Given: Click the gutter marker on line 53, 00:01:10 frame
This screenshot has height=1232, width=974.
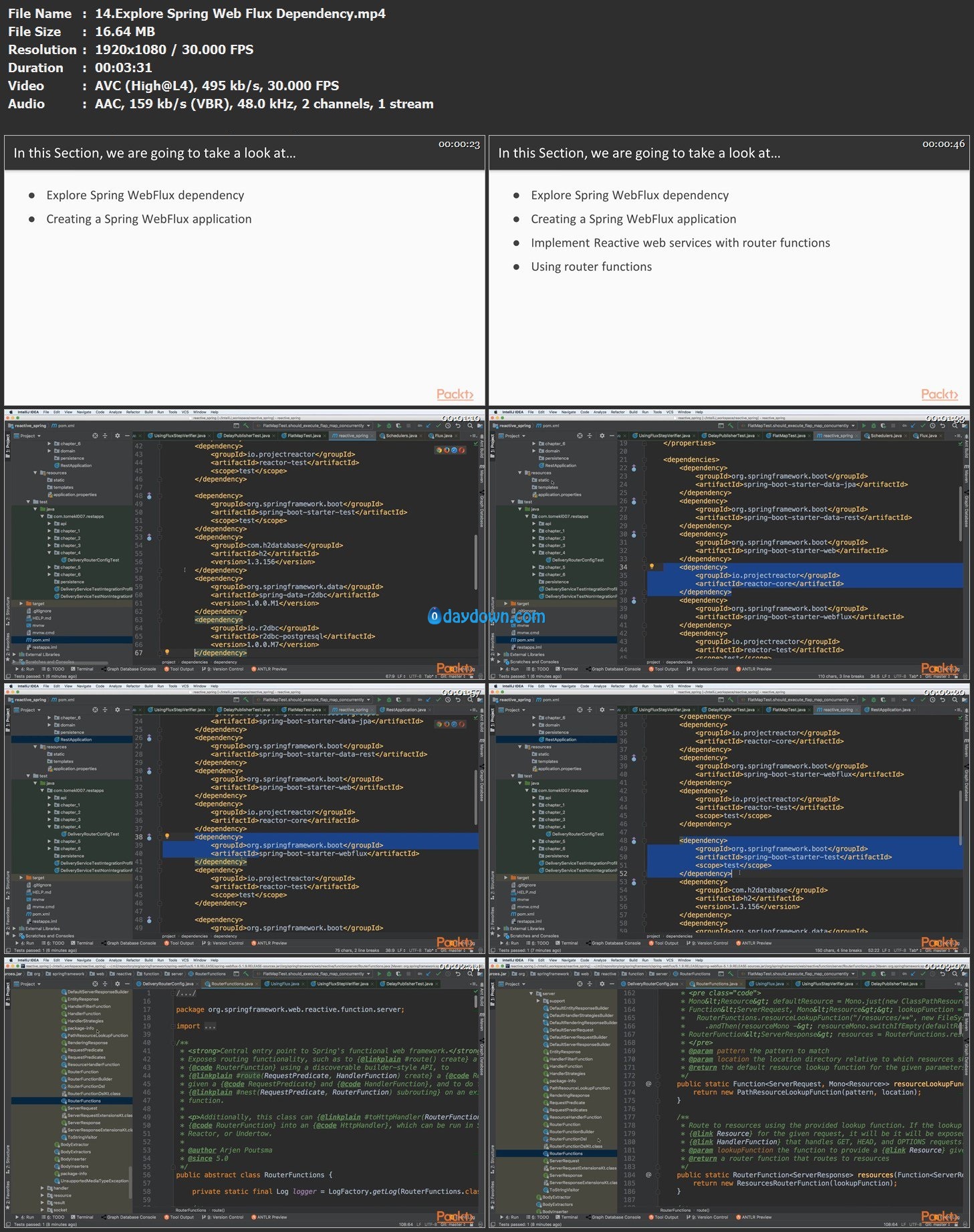Looking at the screenshot, I should [x=149, y=537].
